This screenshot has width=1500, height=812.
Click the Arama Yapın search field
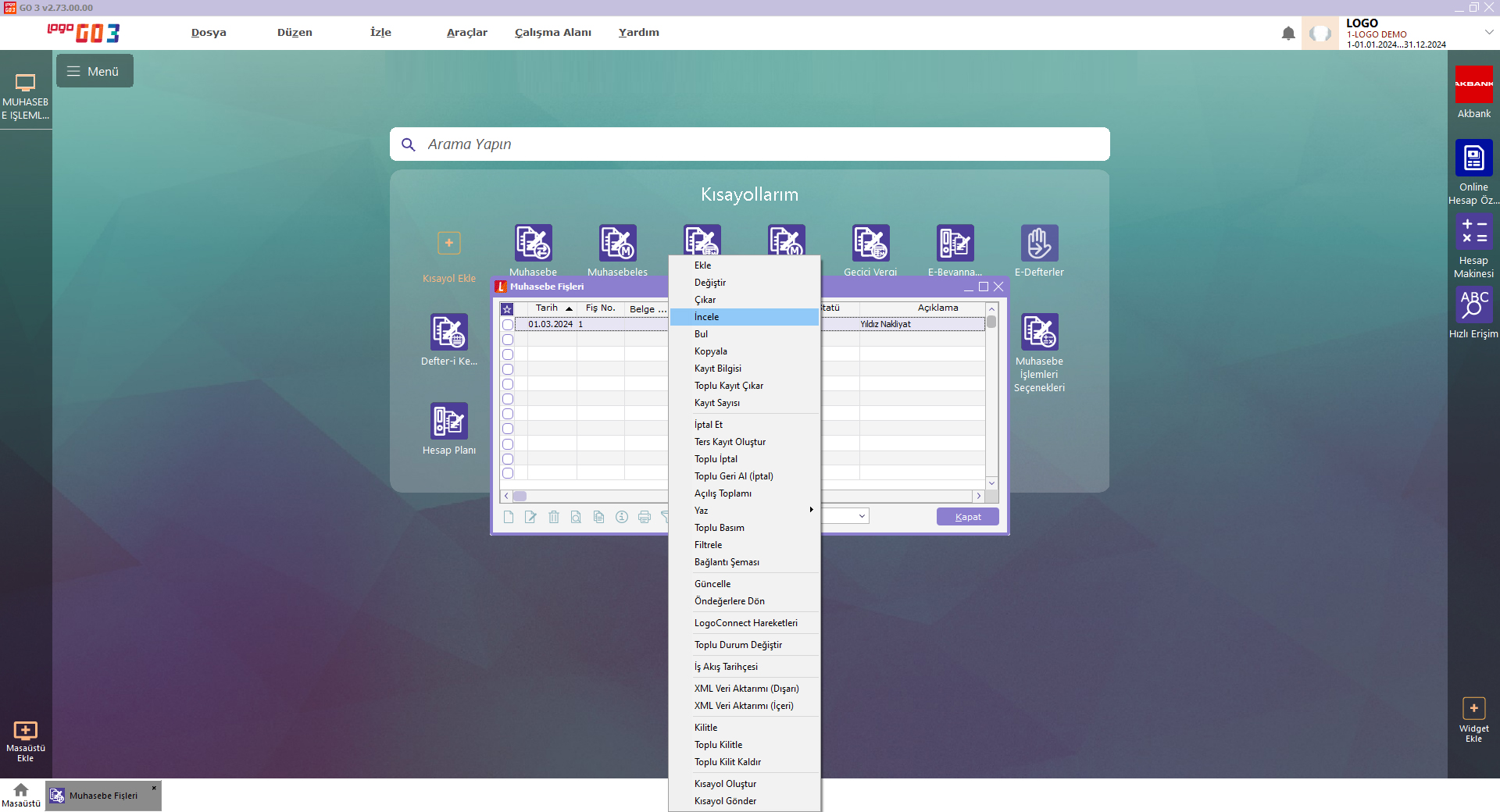750,144
